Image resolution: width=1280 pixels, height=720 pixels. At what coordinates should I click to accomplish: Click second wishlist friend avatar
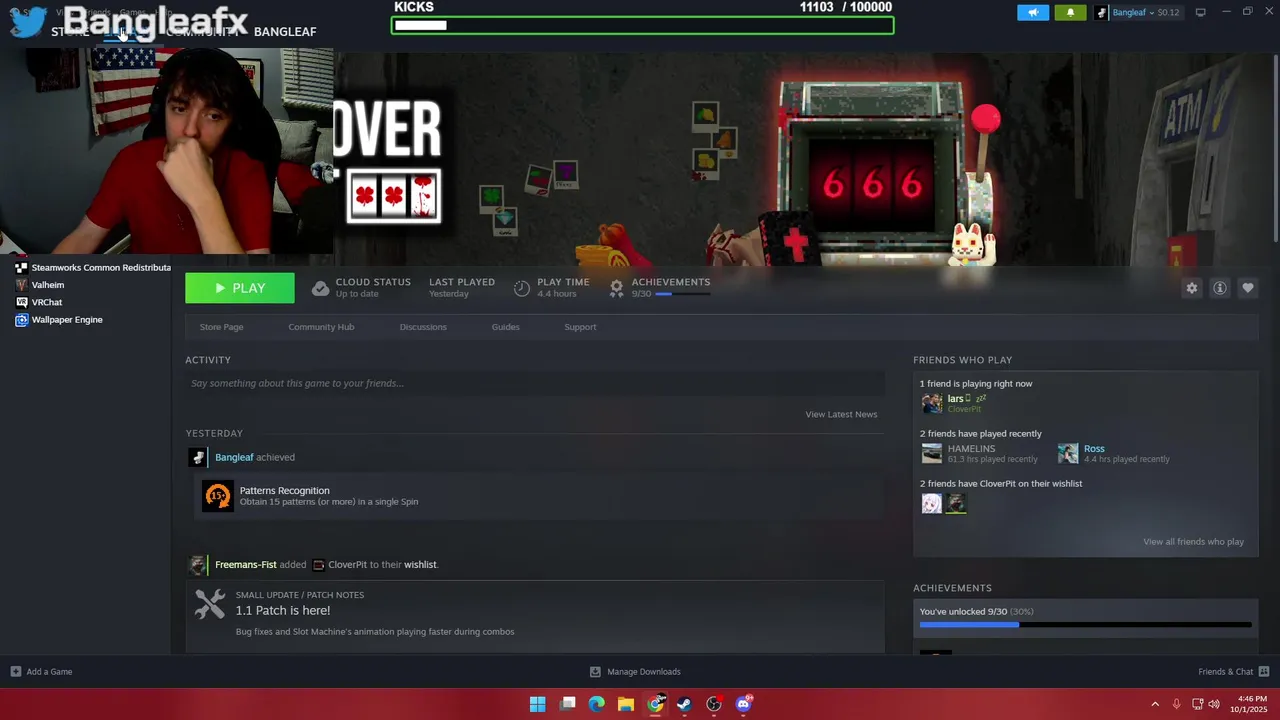(x=956, y=503)
